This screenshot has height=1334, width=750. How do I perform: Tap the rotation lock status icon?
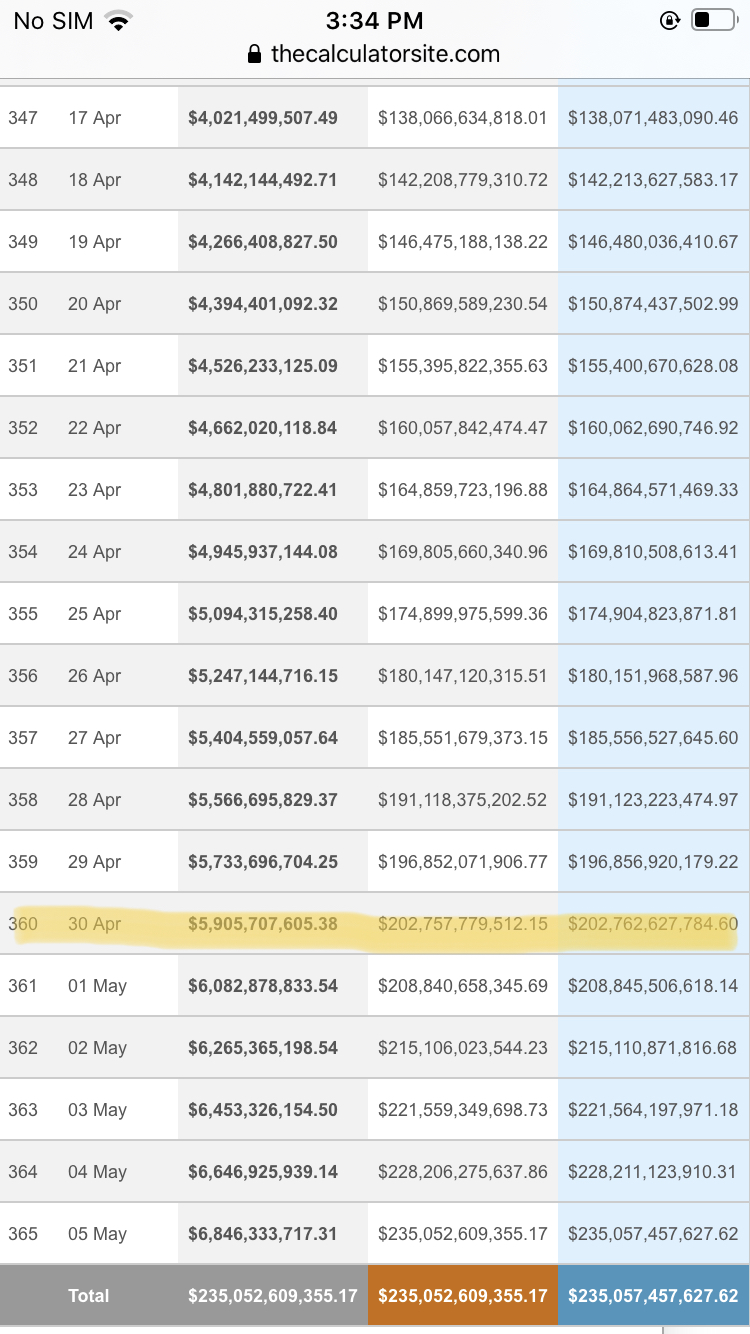(x=670, y=20)
